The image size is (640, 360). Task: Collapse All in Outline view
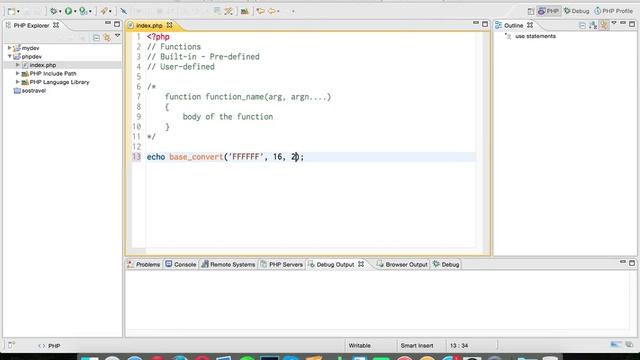click(x=582, y=25)
